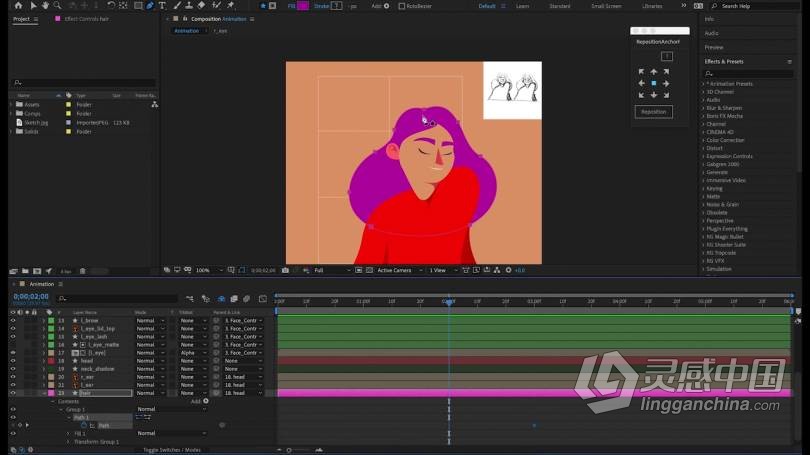Viewport: 810px width, 455px height.
Task: Open the Graph Editor button
Action: coord(262,299)
